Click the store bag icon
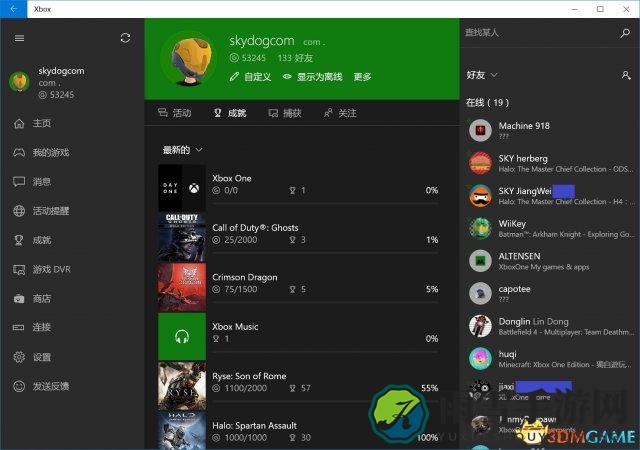 (x=19, y=299)
